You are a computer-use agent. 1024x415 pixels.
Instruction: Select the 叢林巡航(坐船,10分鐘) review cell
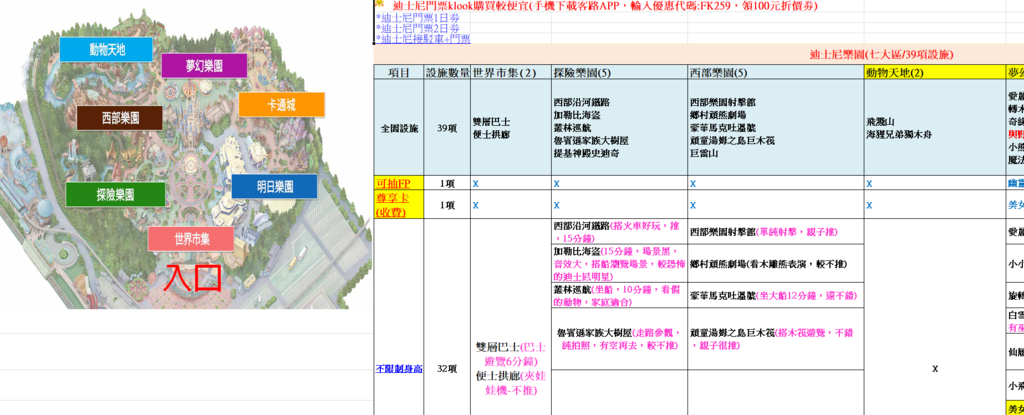tap(620, 296)
